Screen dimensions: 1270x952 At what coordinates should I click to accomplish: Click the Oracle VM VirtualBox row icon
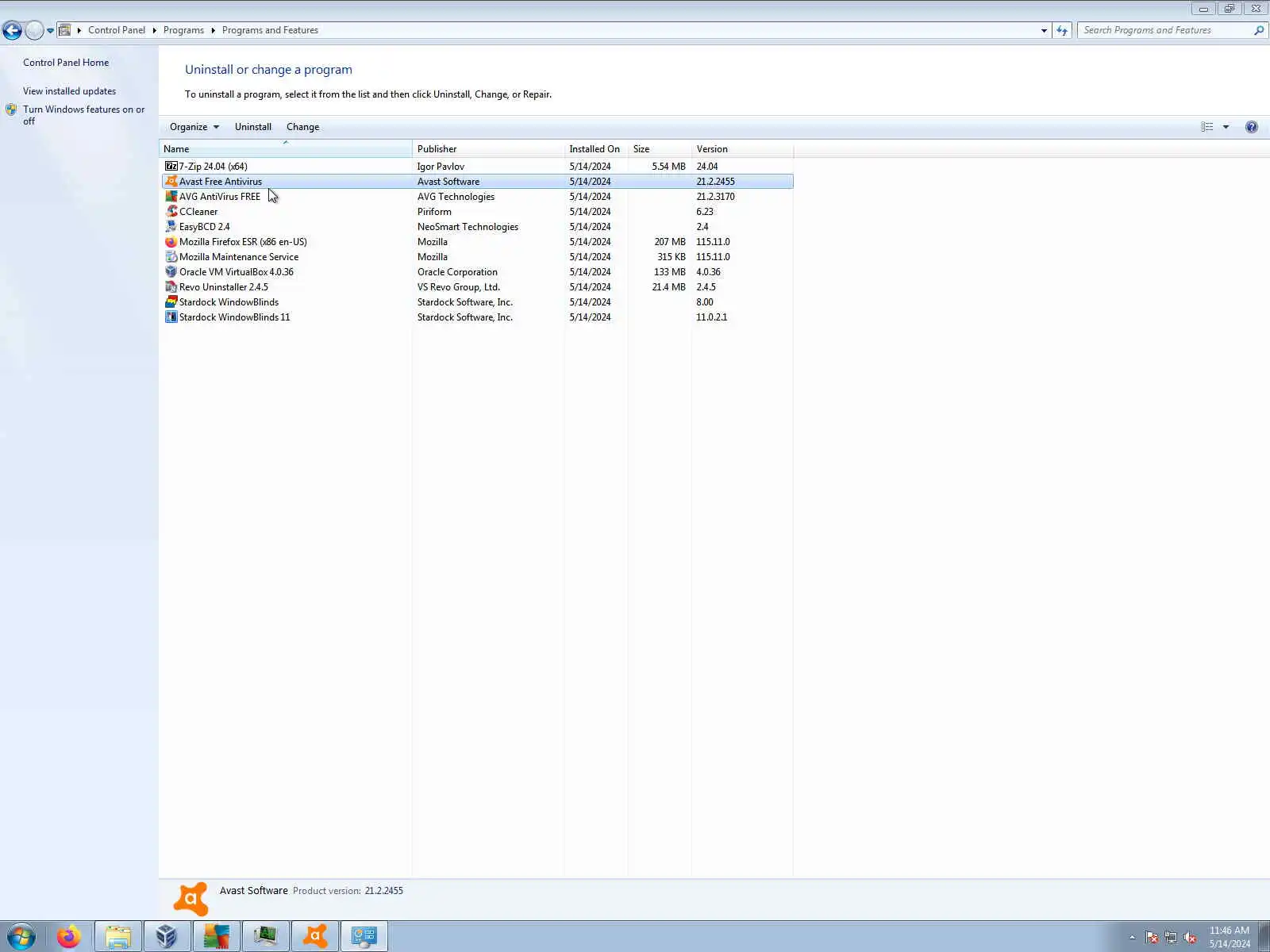click(171, 272)
